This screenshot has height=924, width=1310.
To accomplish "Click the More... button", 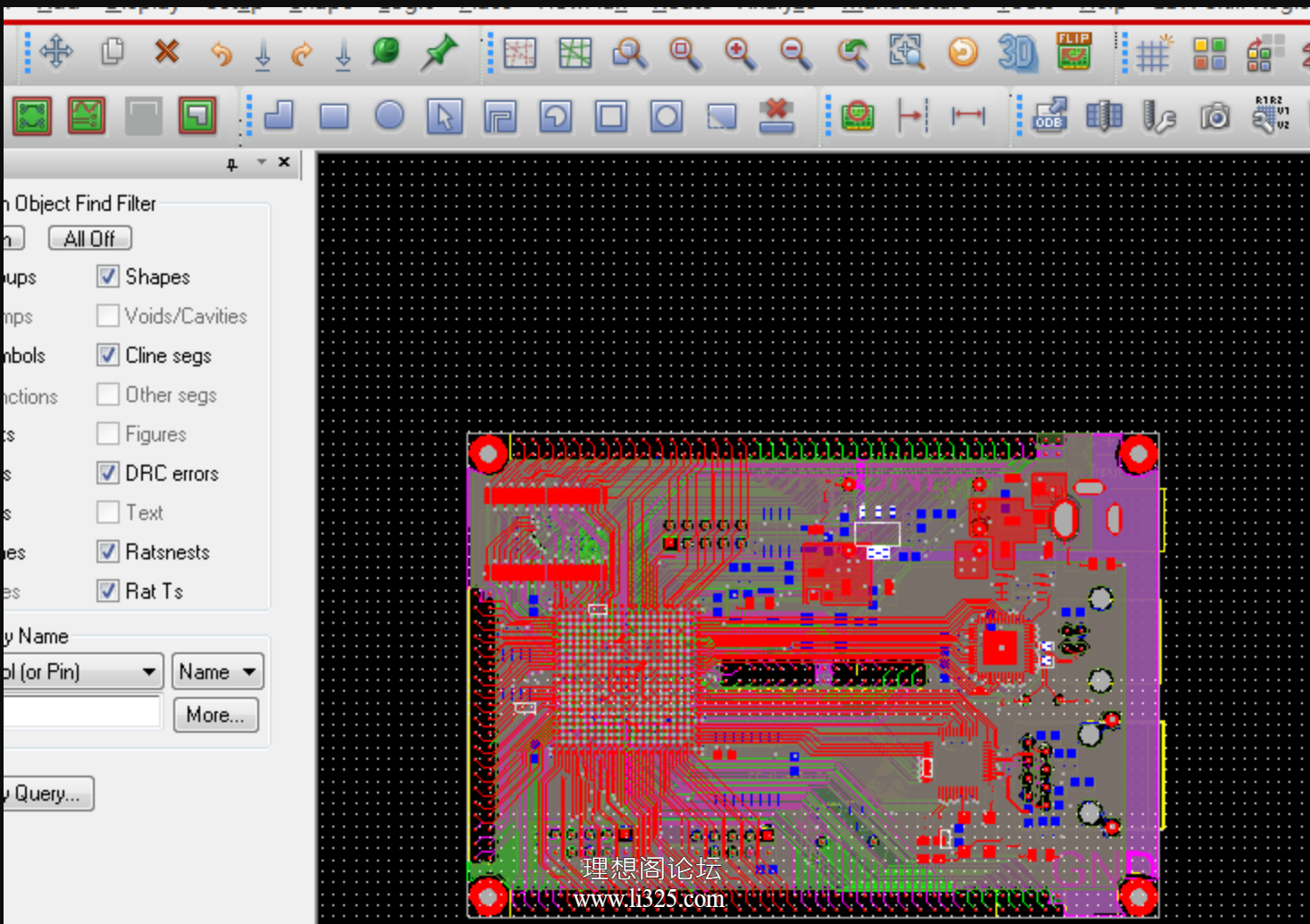I will [215, 715].
